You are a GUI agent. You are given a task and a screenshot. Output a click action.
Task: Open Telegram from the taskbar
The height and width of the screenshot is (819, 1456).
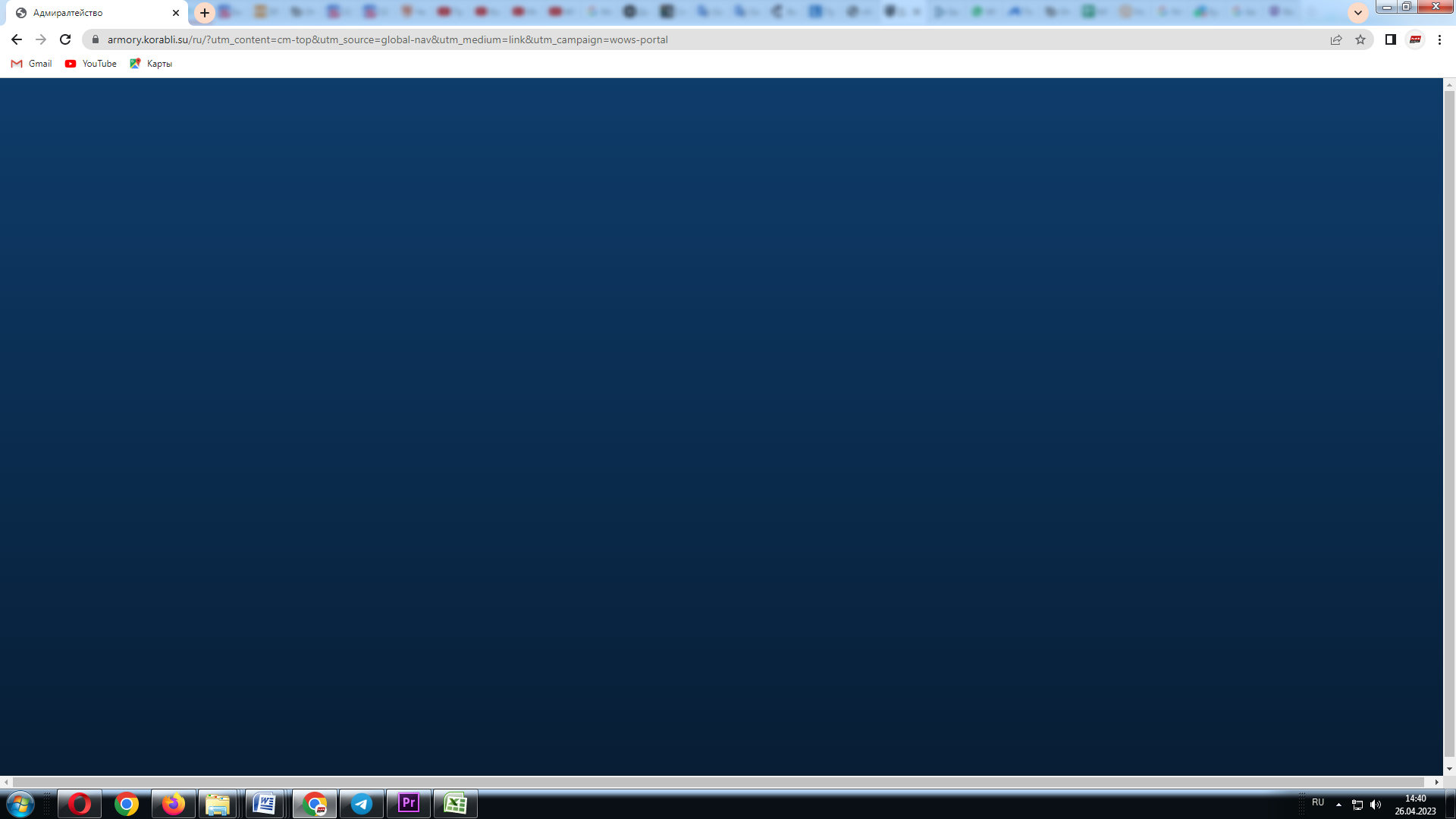[362, 804]
